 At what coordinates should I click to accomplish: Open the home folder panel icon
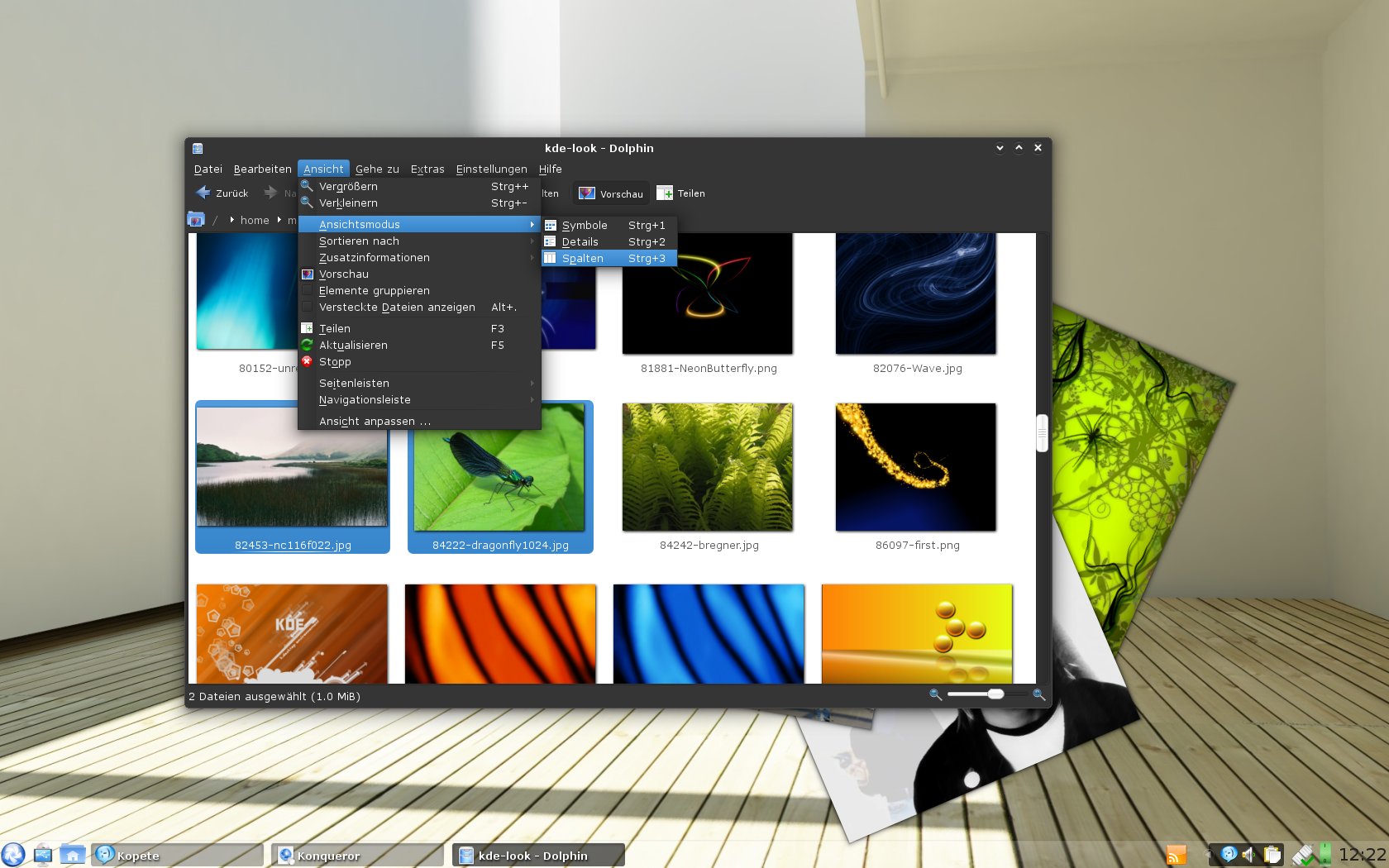pos(73,855)
